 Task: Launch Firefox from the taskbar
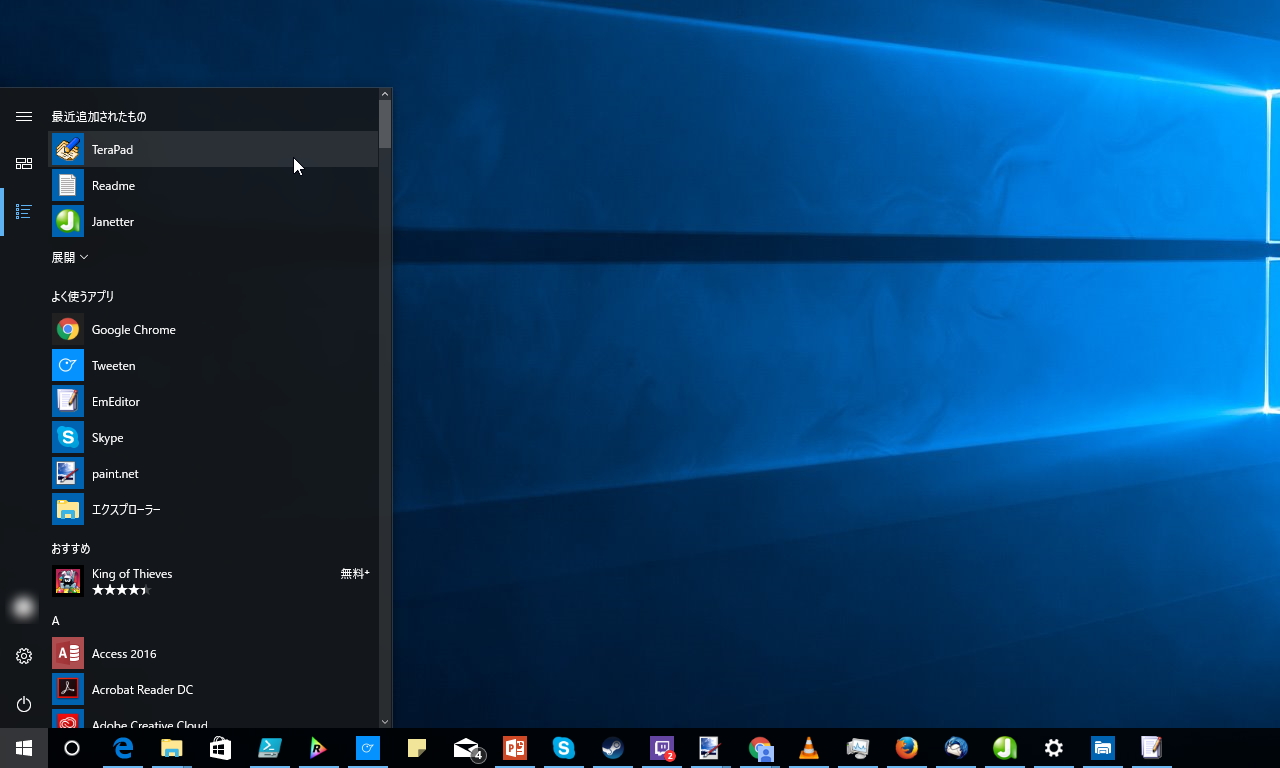click(x=907, y=748)
